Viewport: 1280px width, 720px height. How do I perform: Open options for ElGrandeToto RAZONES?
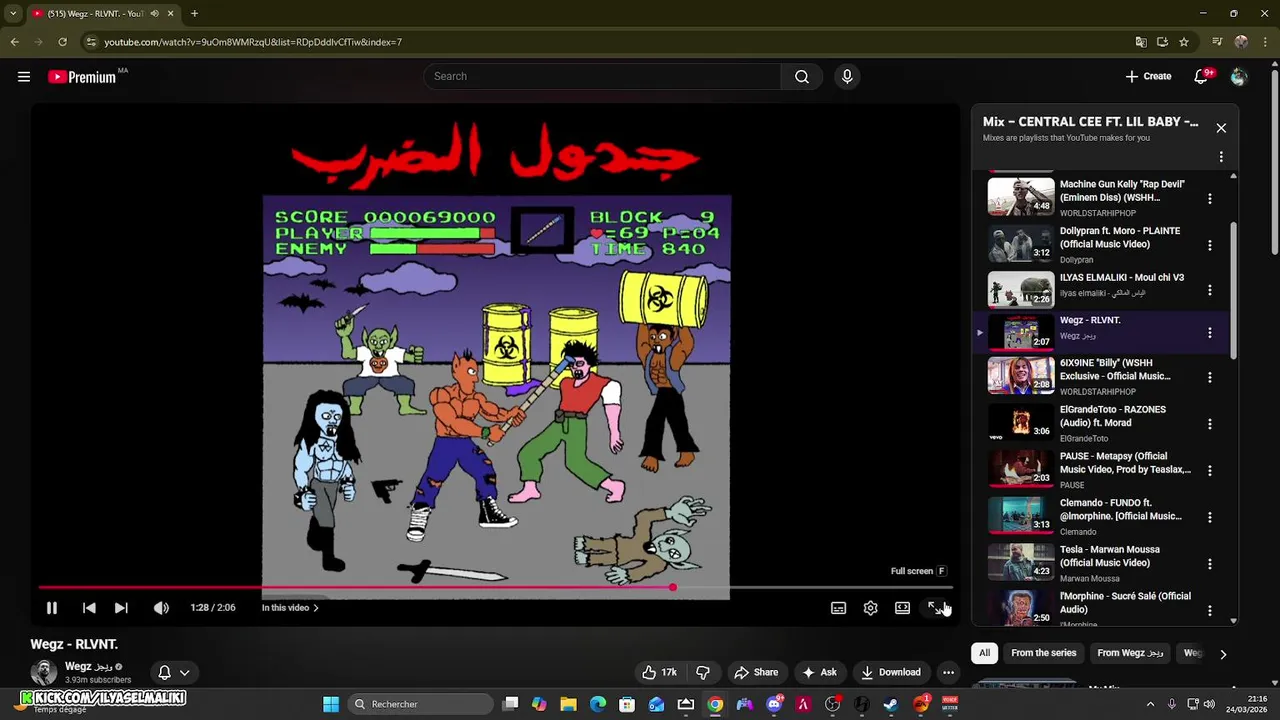pyautogui.click(x=1210, y=424)
